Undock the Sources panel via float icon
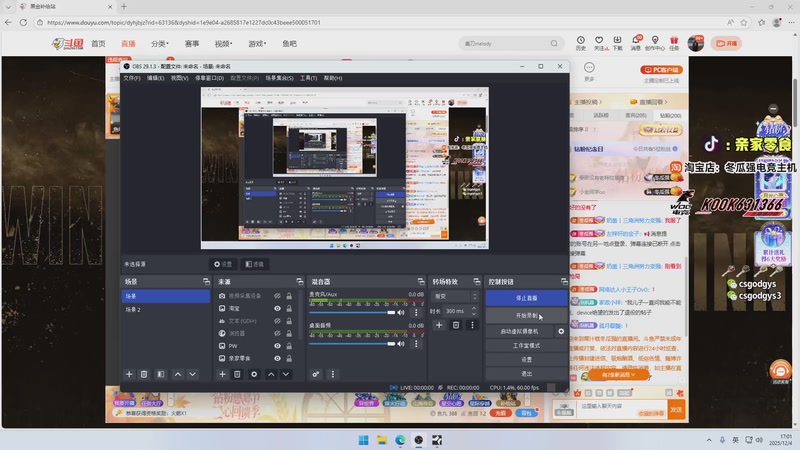 point(299,282)
